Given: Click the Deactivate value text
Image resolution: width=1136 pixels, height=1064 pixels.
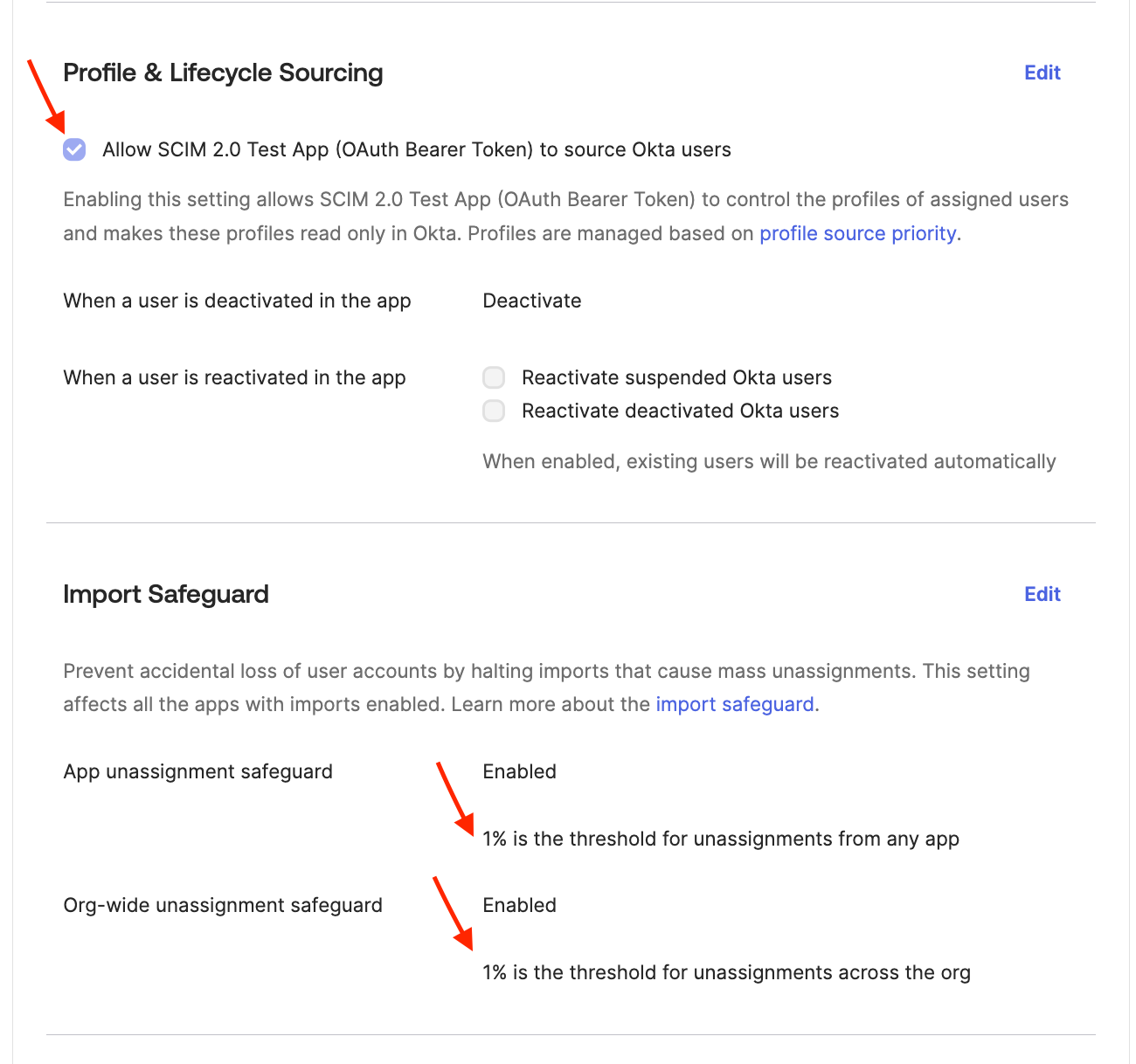Looking at the screenshot, I should [x=532, y=301].
